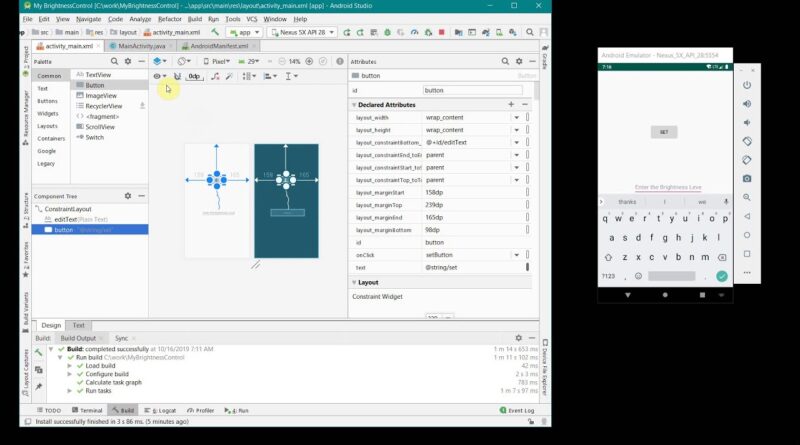
Task: Collapse the Layout section in Attributes
Action: click(354, 282)
